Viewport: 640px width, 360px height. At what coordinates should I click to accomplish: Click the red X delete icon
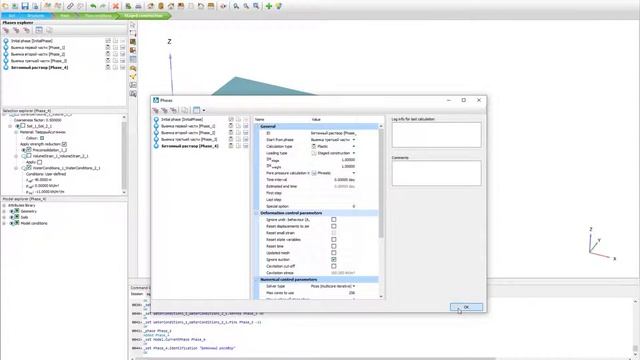(x=116, y=6)
